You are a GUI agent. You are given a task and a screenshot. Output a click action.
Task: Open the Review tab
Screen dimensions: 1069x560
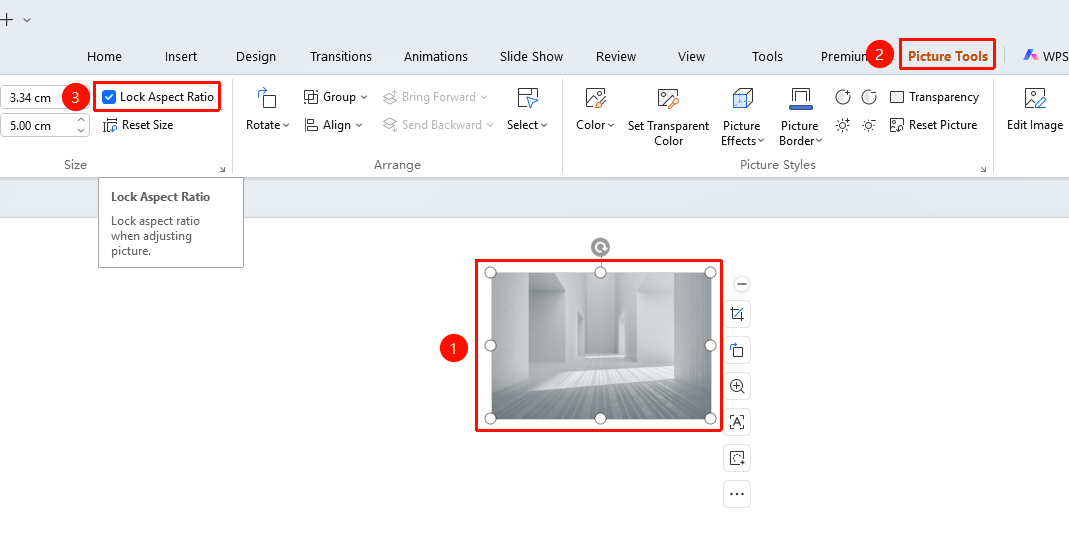616,57
